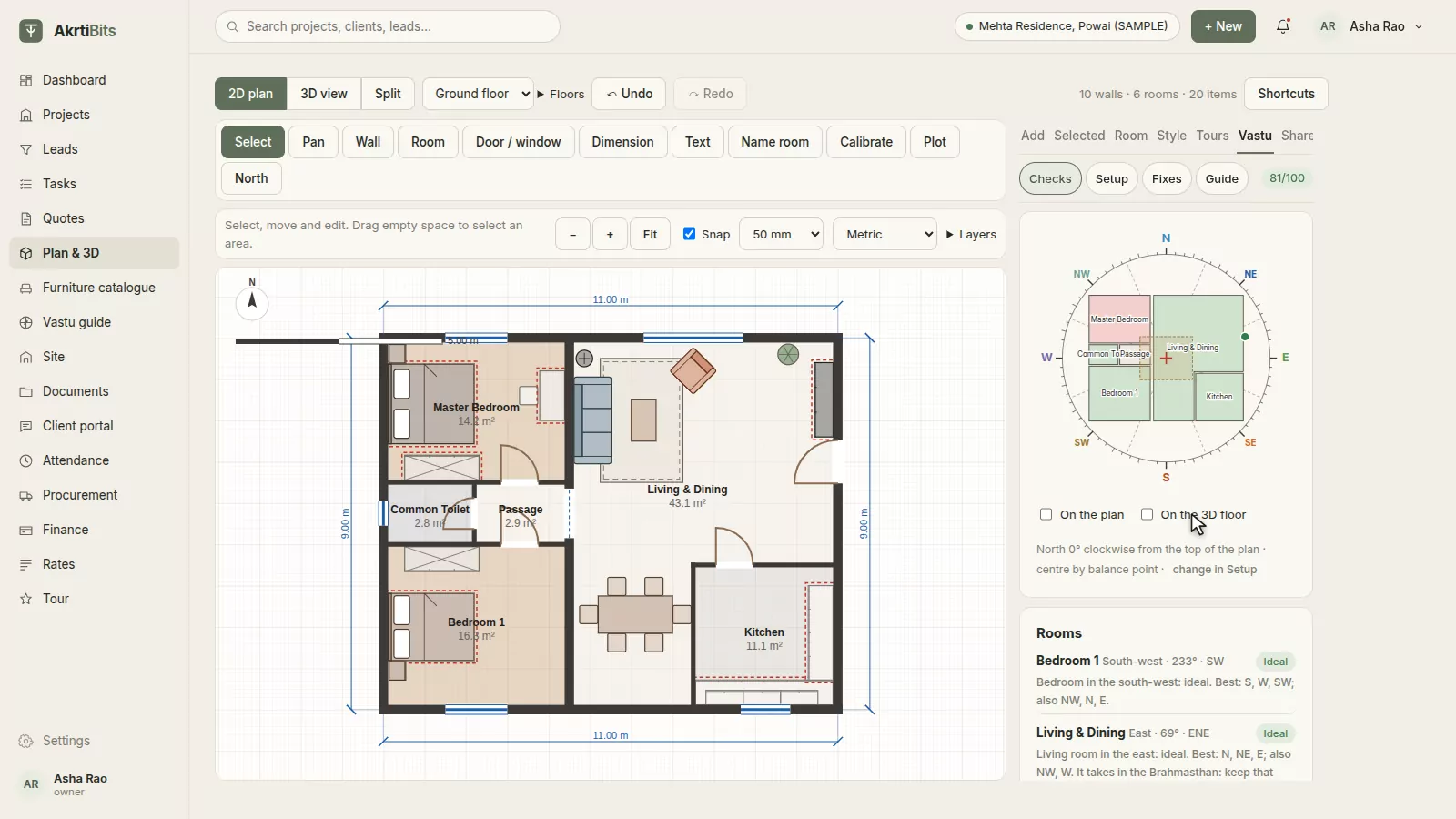This screenshot has width=1456, height=819.
Task: Open the Leads funnel page
Action: pos(95,149)
